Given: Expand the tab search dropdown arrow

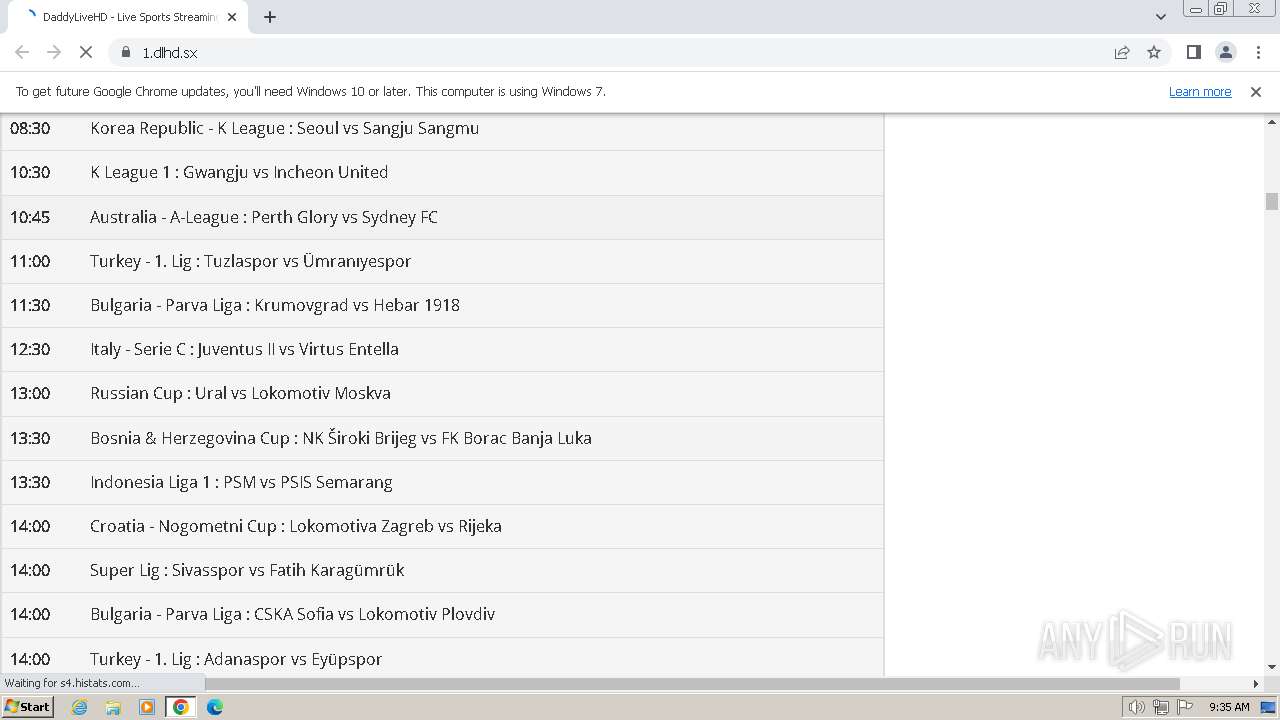Looking at the screenshot, I should [1160, 17].
